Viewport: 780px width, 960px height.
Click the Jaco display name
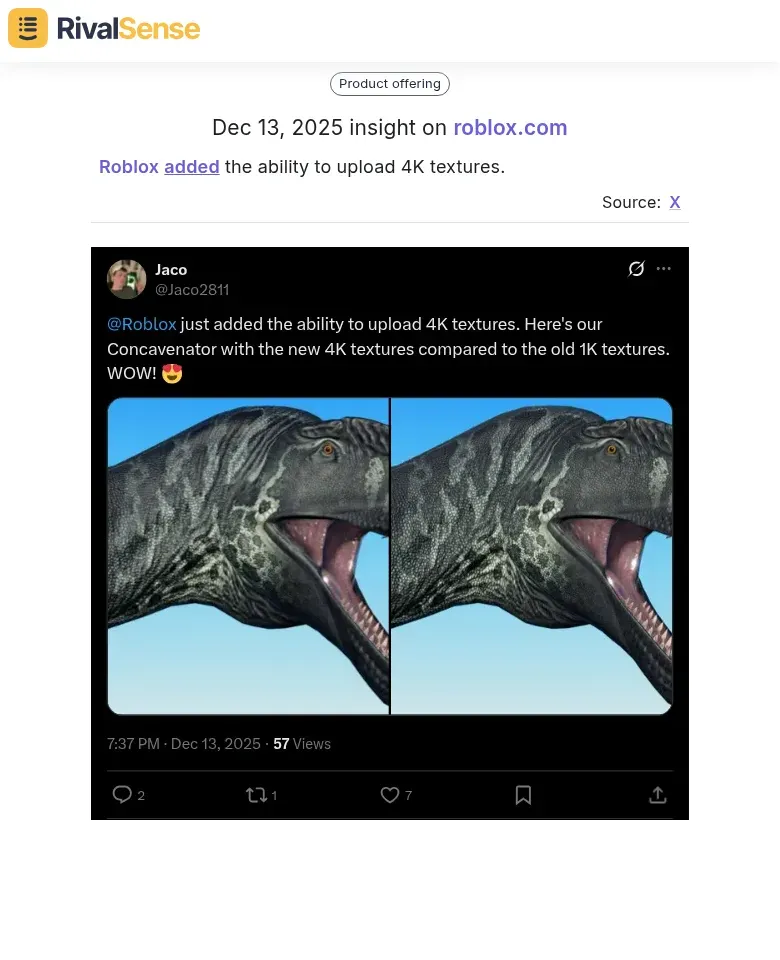pos(171,270)
